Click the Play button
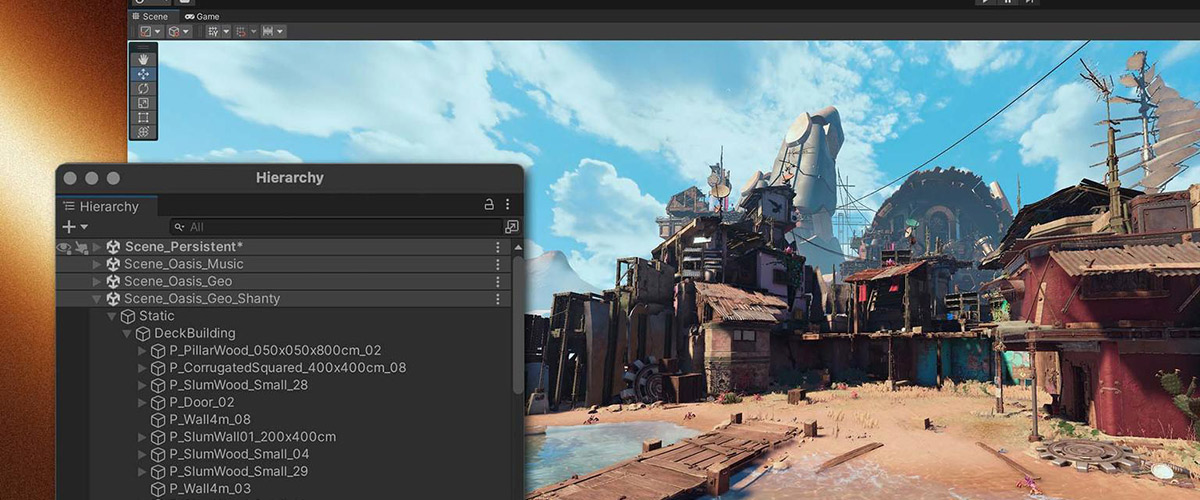1200x500 pixels. click(x=985, y=2)
